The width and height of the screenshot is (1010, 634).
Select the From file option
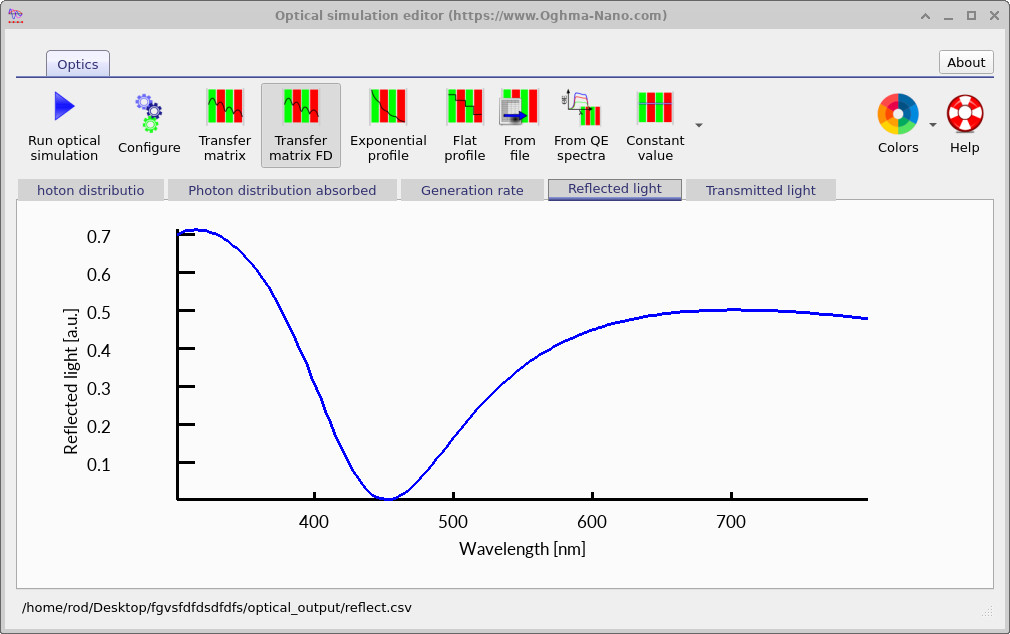(519, 126)
